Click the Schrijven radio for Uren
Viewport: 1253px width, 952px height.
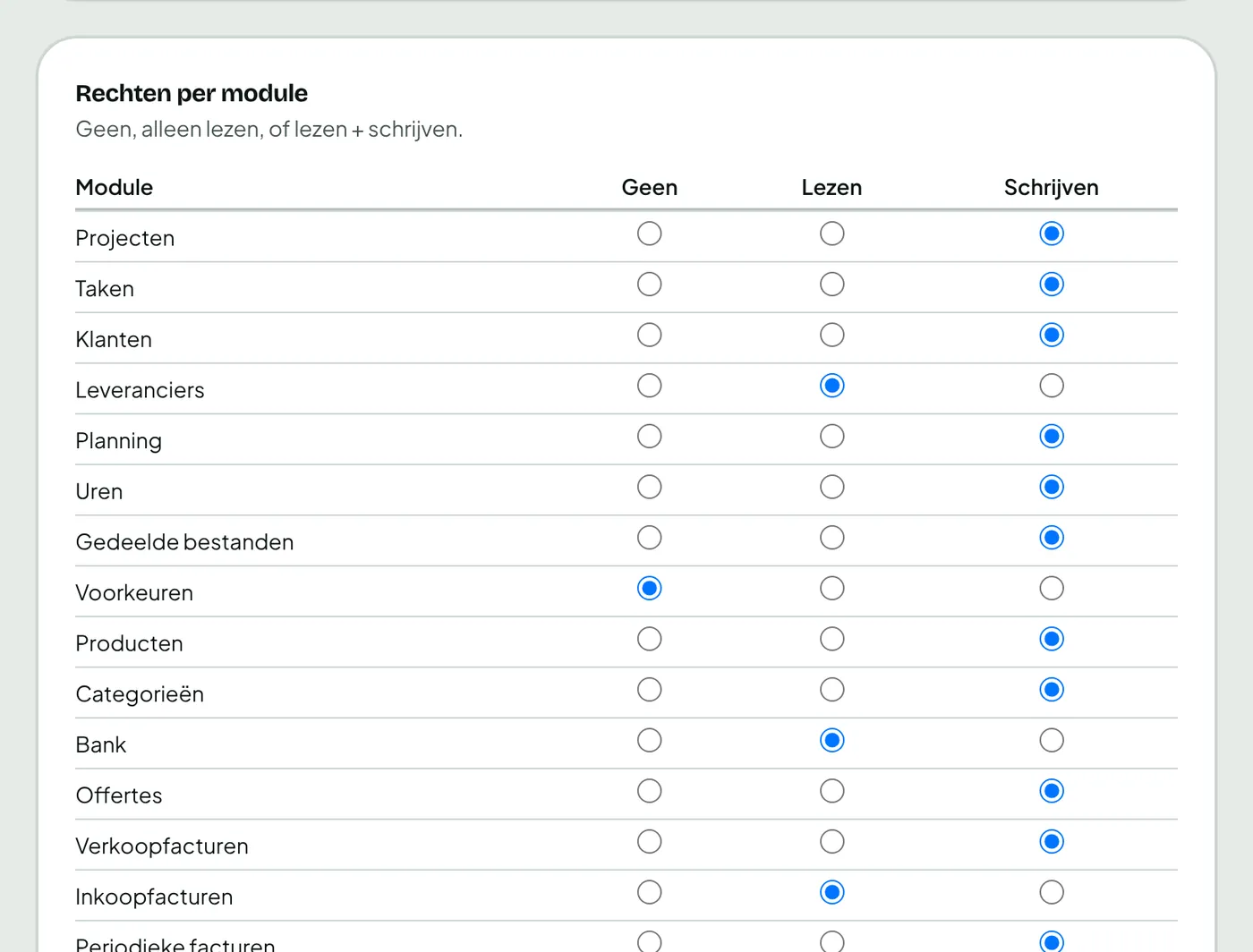[1052, 487]
